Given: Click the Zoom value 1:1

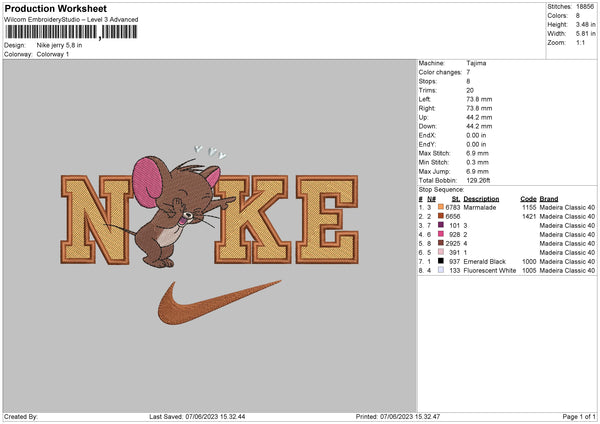Looking at the screenshot, I should pyautogui.click(x=580, y=42).
